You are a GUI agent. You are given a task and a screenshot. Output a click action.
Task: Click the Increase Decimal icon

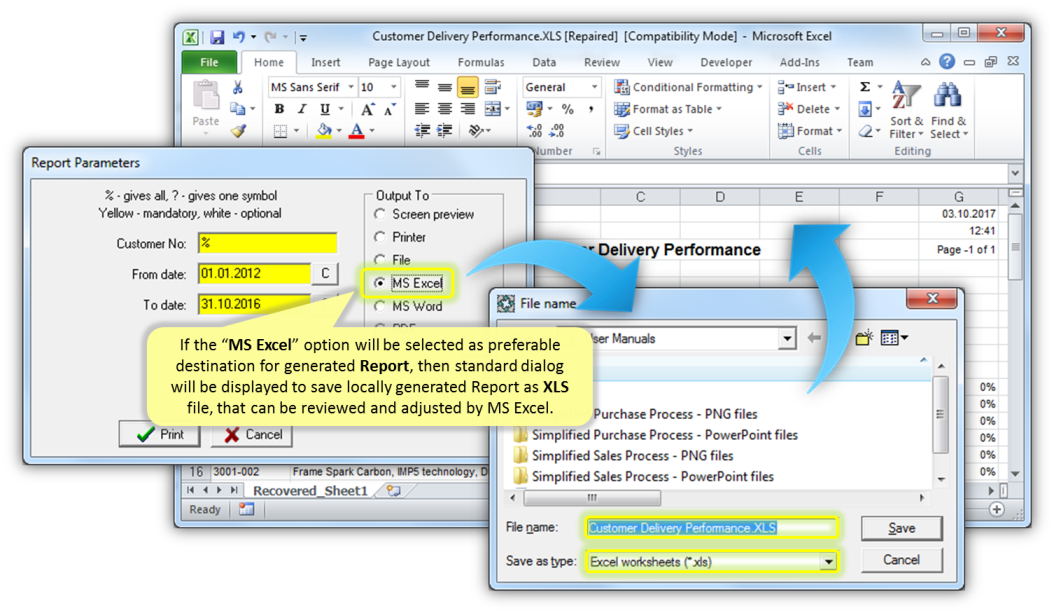[x=534, y=130]
